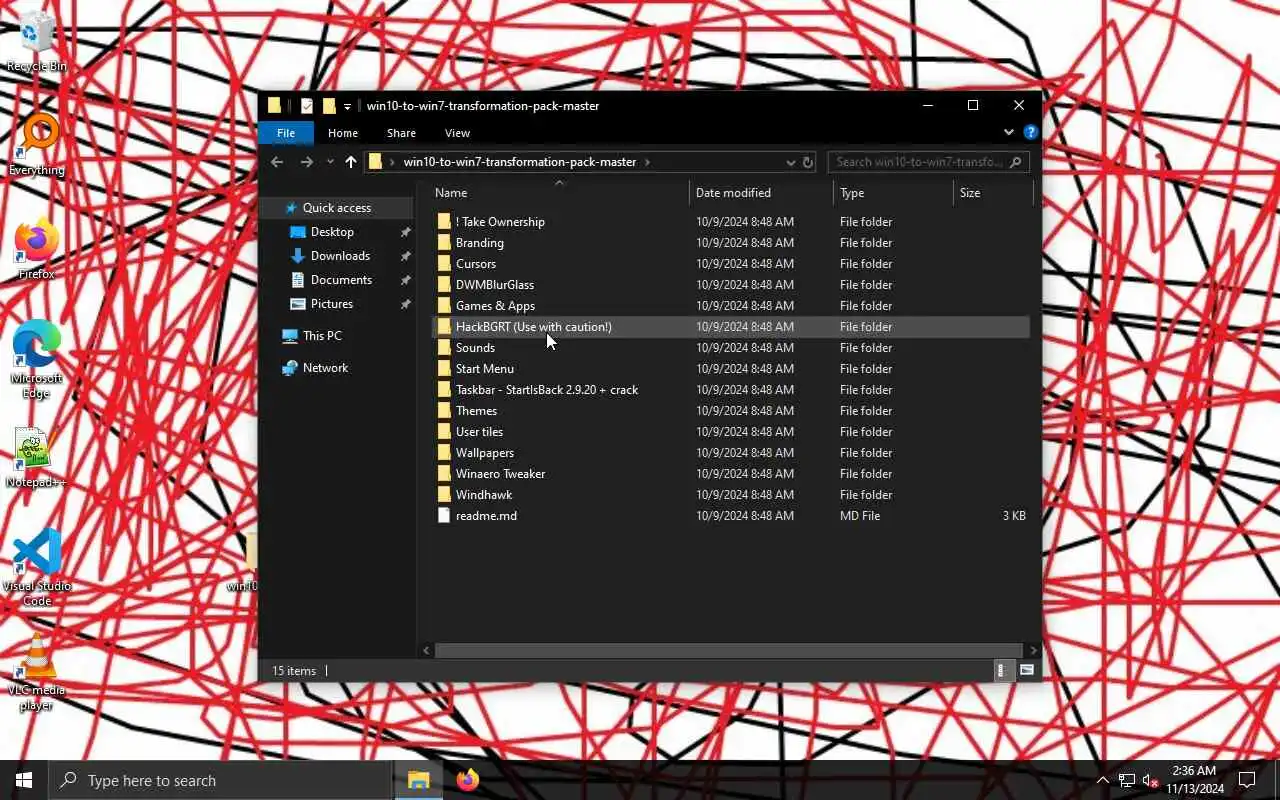Click New folder icon in title bar
The width and height of the screenshot is (1280, 800).
point(329,106)
